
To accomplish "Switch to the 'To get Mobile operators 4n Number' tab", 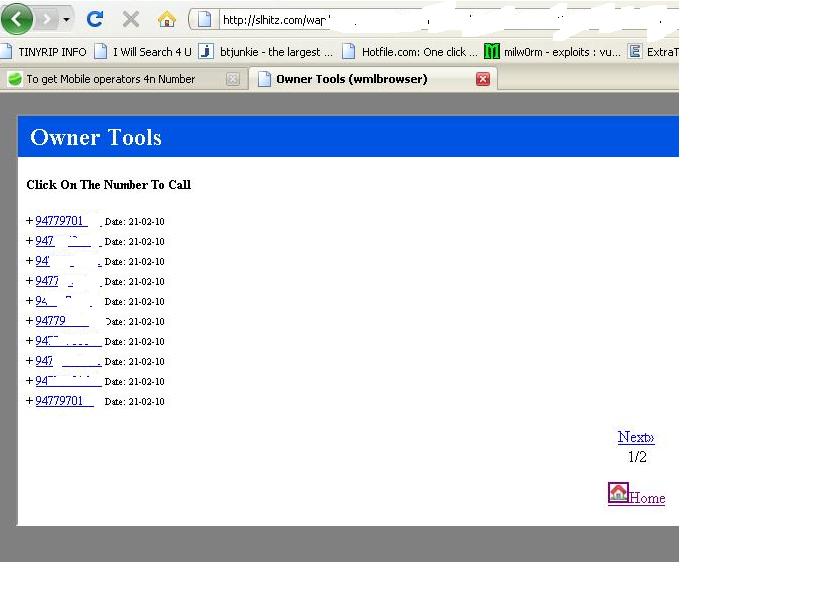I will click(110, 79).
